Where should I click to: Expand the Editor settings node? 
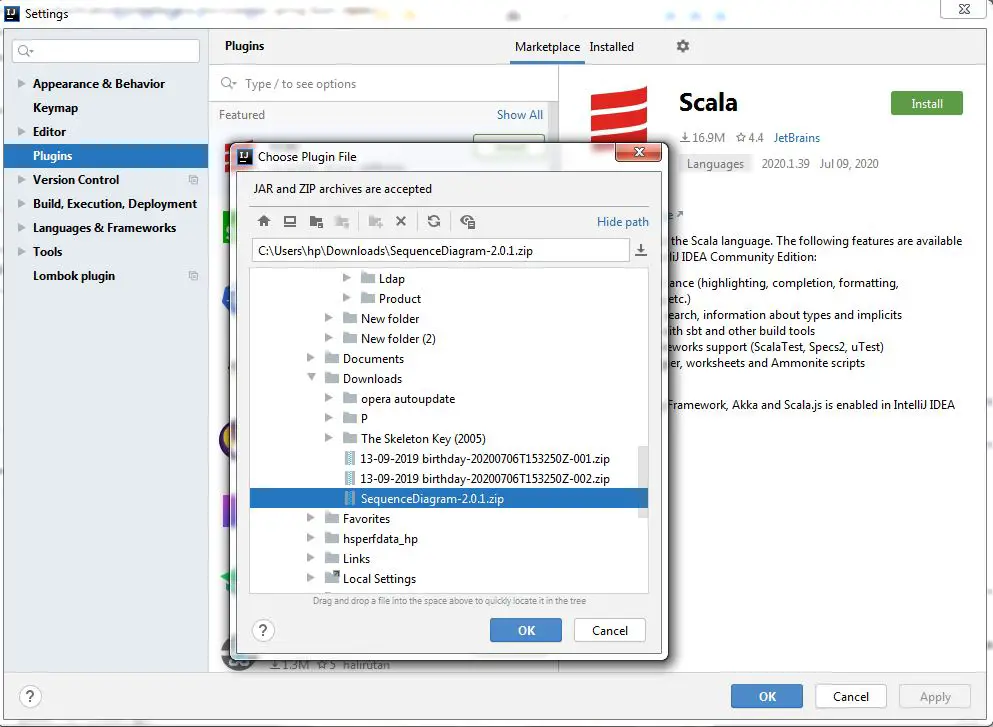[x=22, y=131]
